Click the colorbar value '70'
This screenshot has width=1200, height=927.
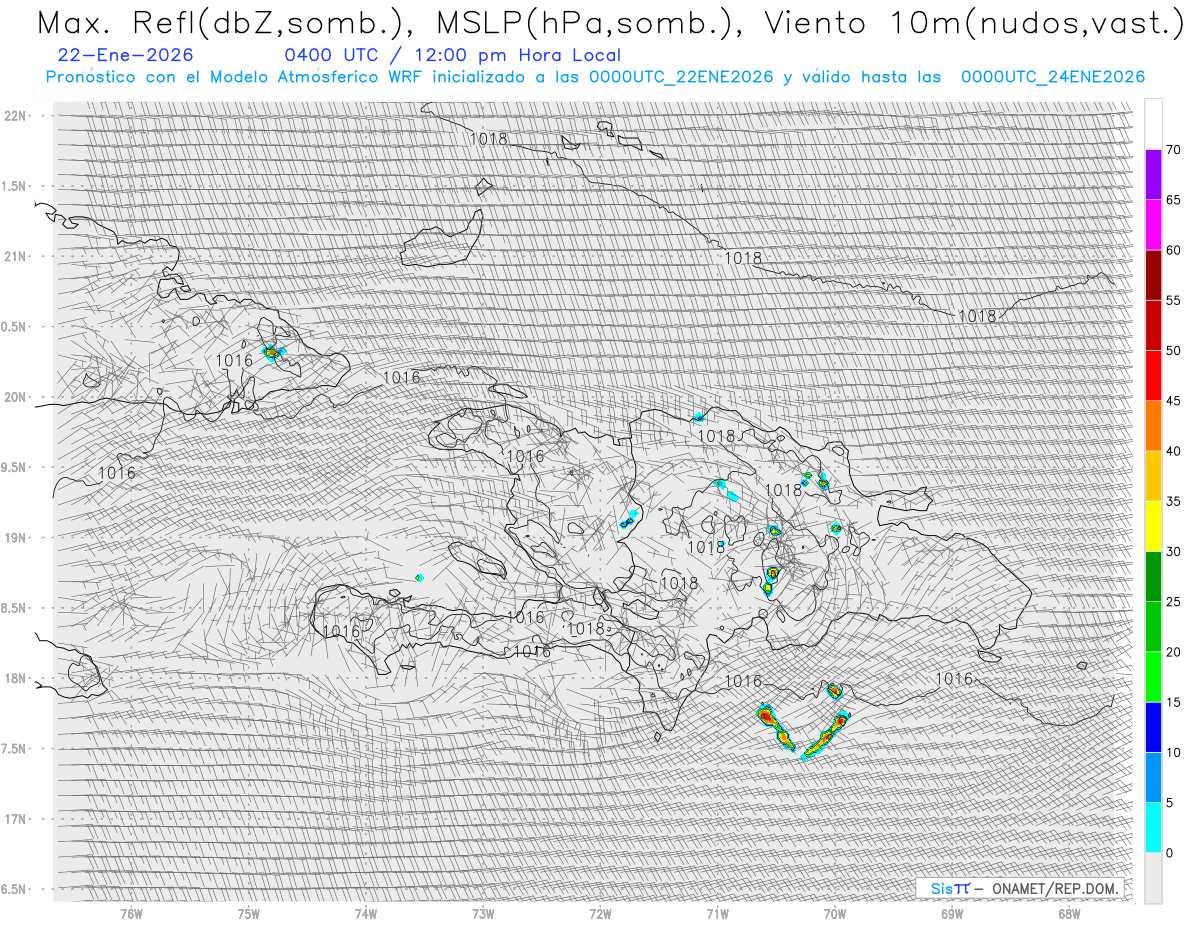tap(1173, 150)
